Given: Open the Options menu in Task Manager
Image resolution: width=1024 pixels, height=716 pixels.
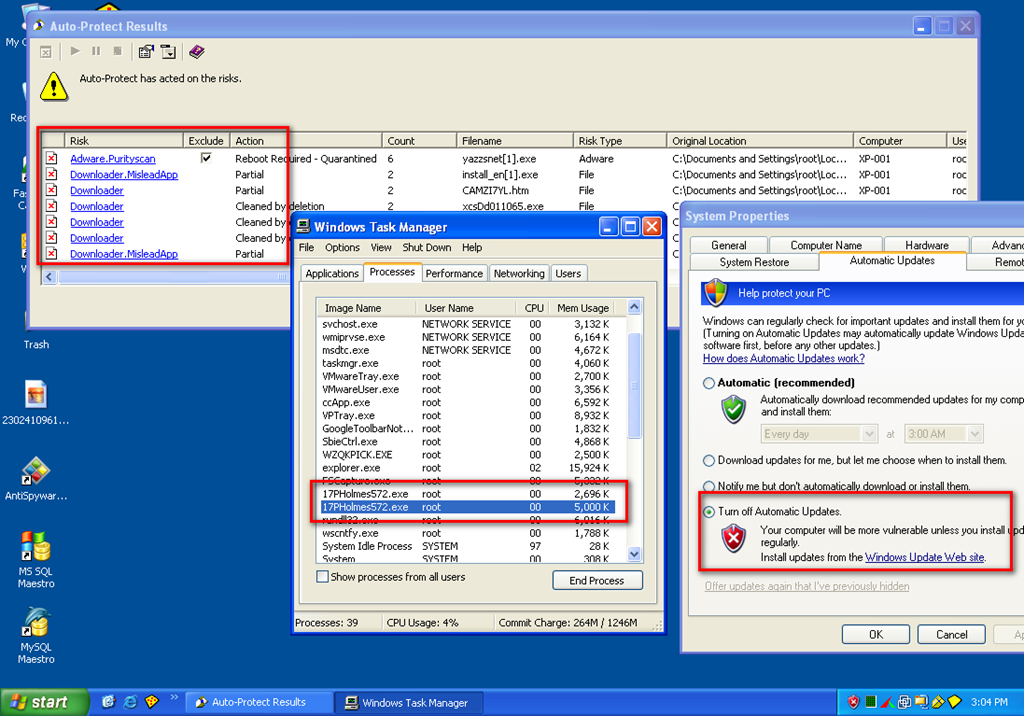Looking at the screenshot, I should click(342, 248).
